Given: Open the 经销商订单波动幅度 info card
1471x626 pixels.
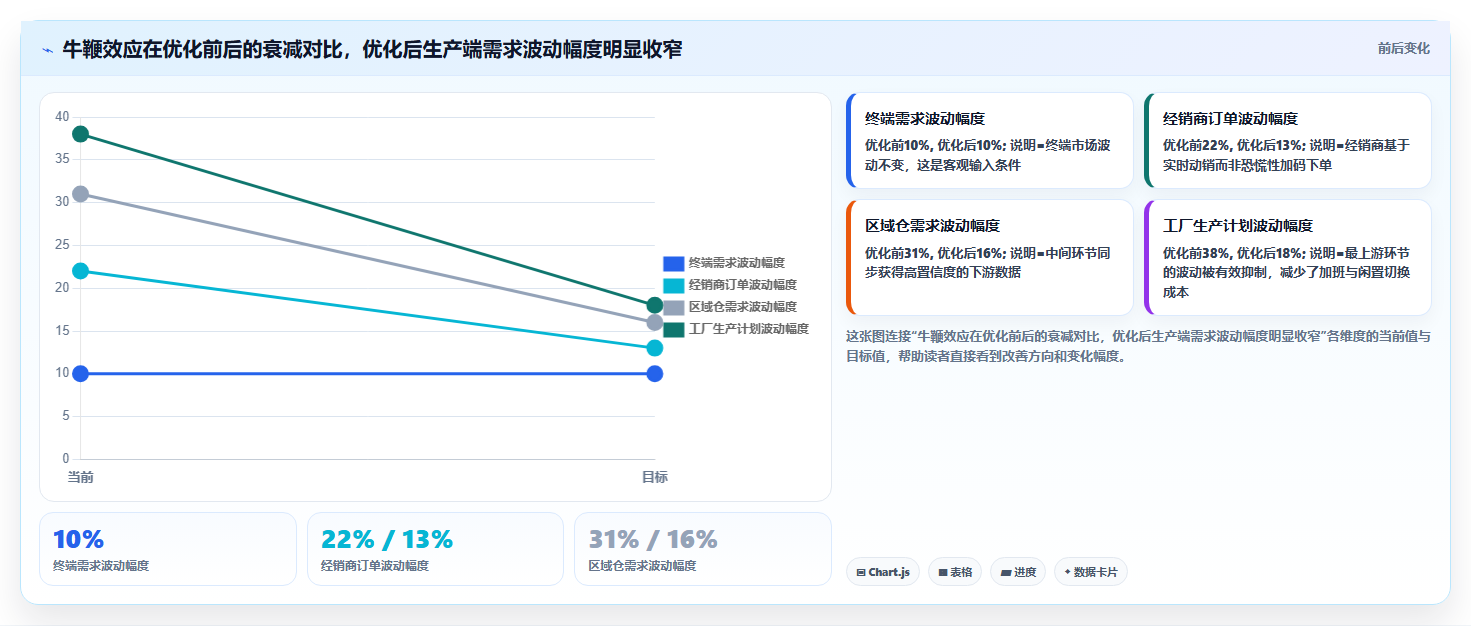Looking at the screenshot, I should (x=1288, y=141).
